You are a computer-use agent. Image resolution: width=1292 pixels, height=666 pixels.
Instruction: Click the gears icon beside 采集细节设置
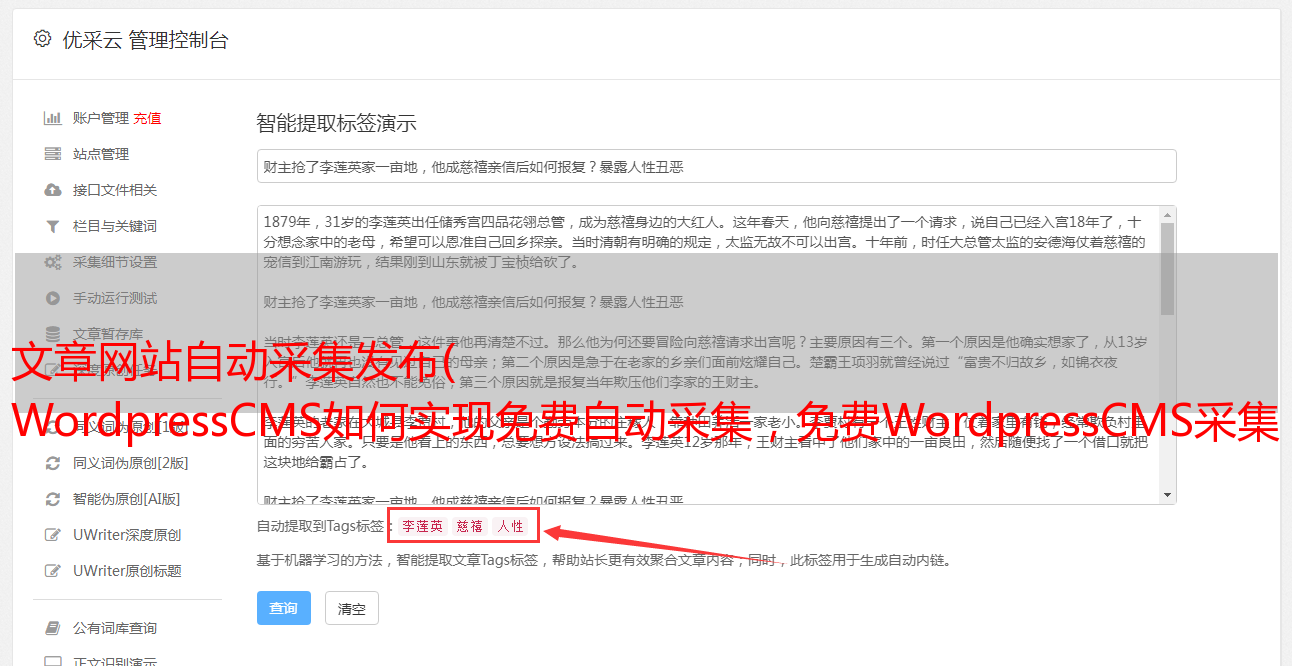pos(52,262)
